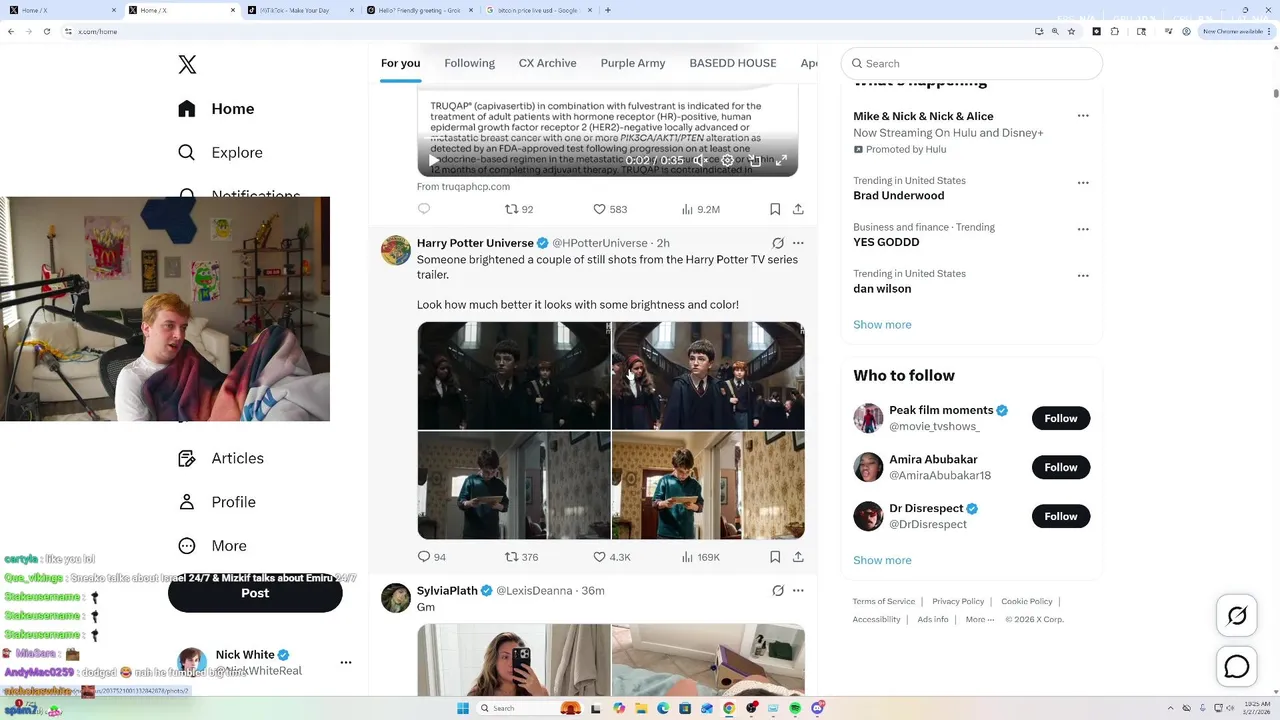
Task: Open the CX Archive tab
Action: point(547,63)
